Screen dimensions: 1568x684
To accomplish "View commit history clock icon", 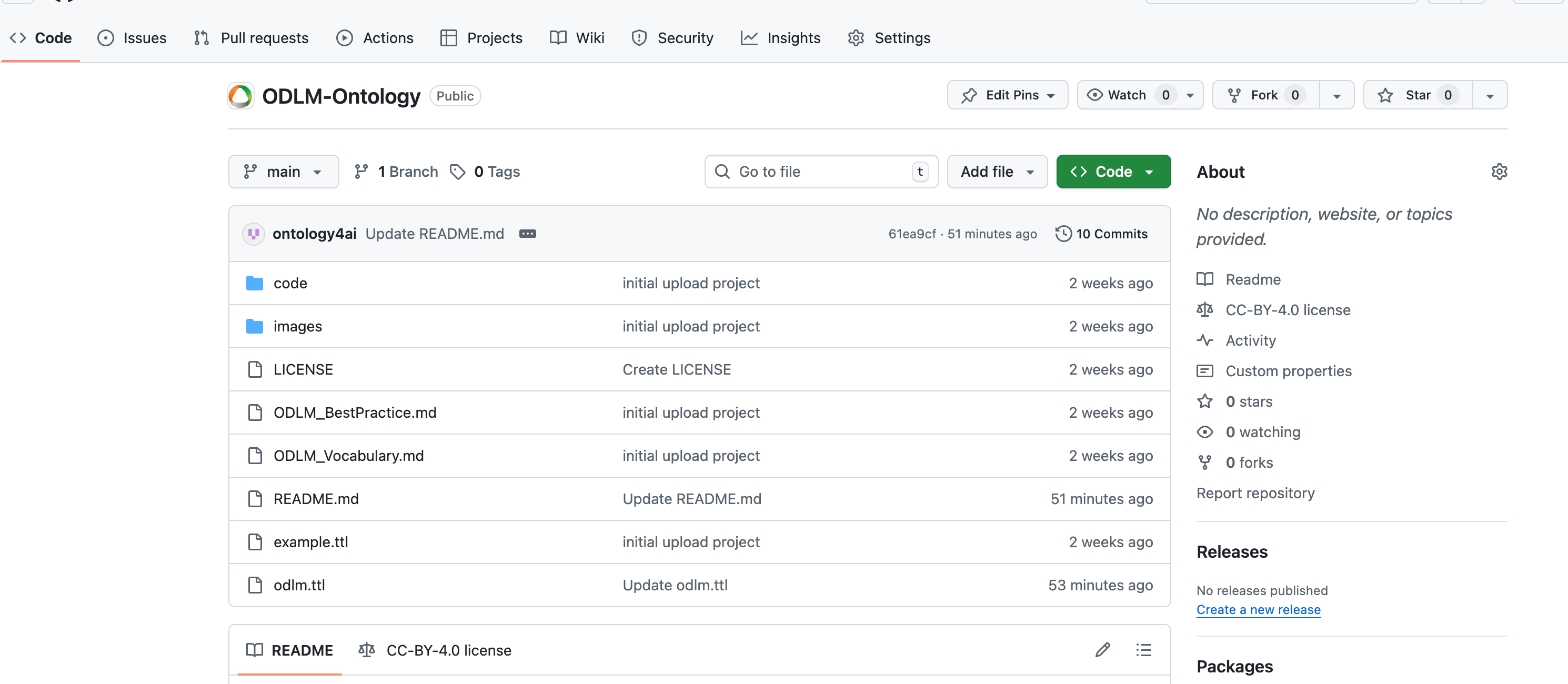I will (x=1063, y=234).
